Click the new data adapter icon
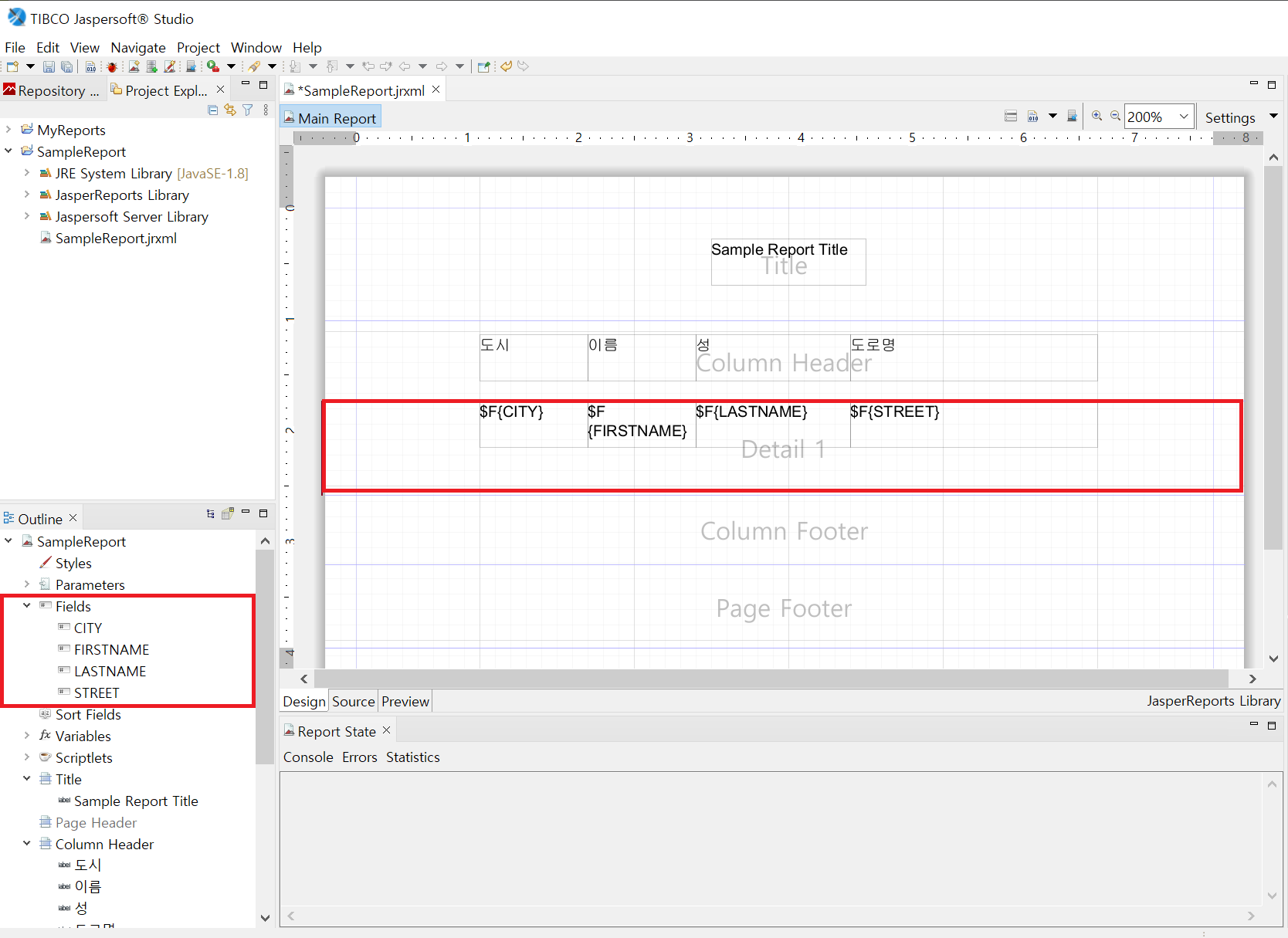 tap(152, 66)
